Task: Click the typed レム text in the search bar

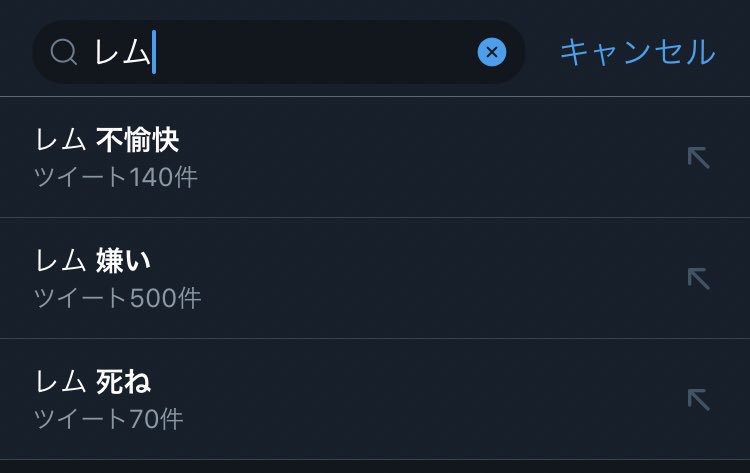Action: click(122, 53)
